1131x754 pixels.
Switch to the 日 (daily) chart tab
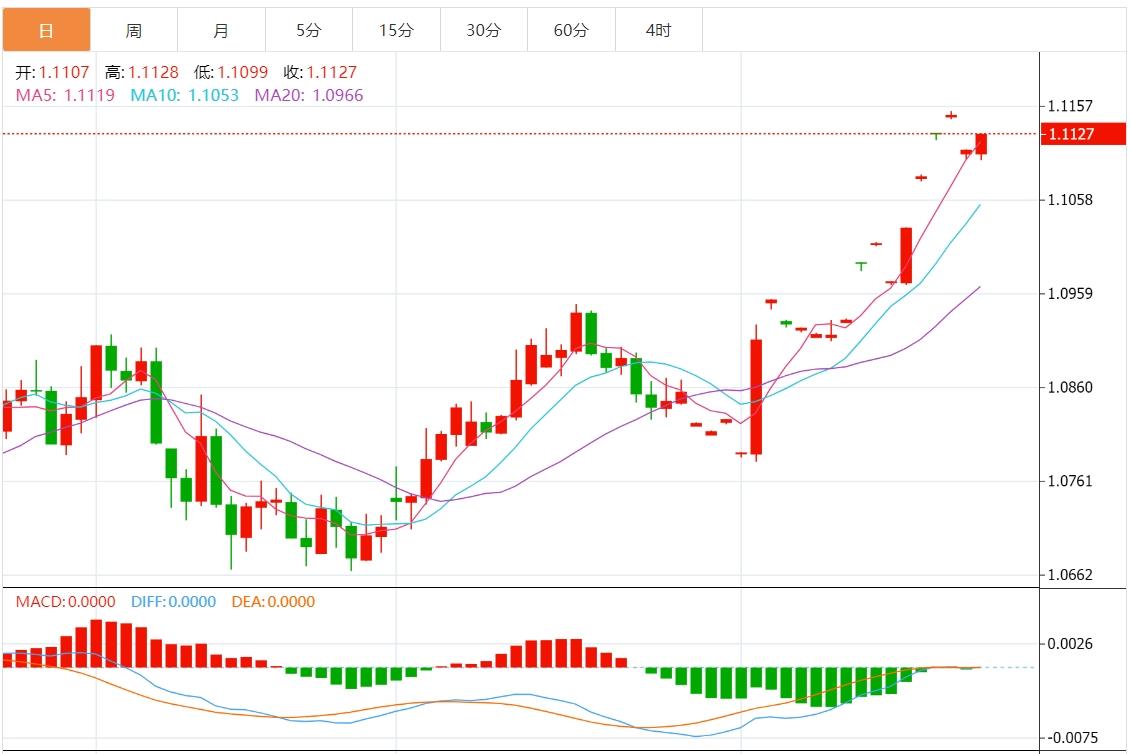point(46,31)
